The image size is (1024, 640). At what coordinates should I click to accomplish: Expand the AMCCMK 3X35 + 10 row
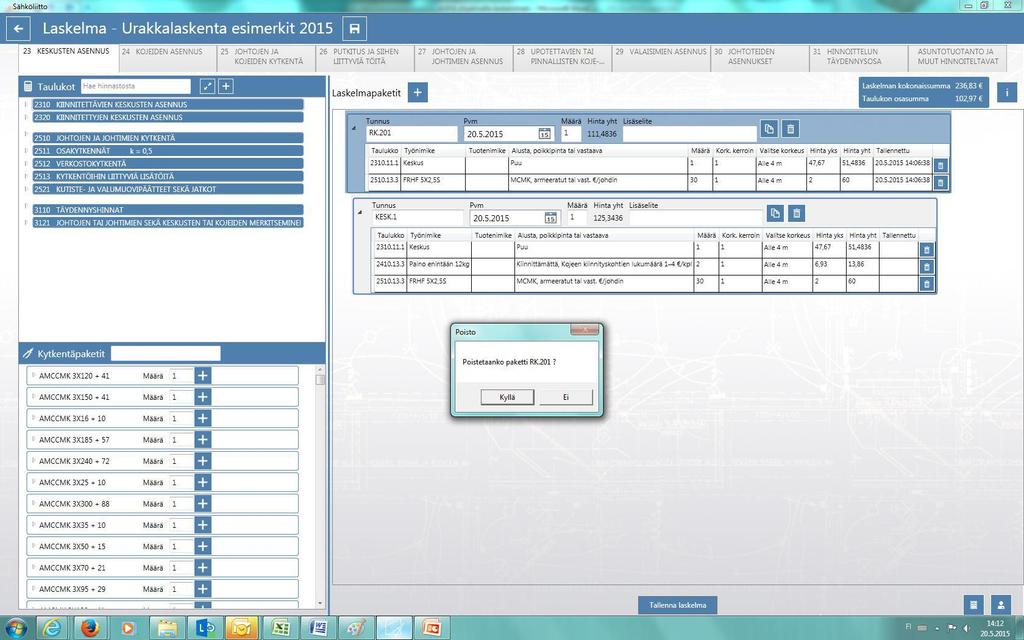[33, 524]
